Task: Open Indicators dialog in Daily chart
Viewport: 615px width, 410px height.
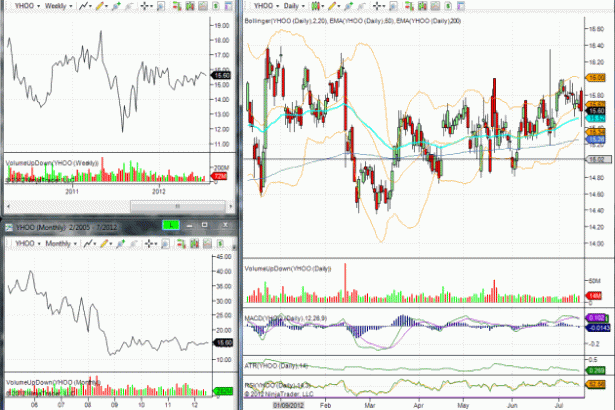Action: pos(435,6)
